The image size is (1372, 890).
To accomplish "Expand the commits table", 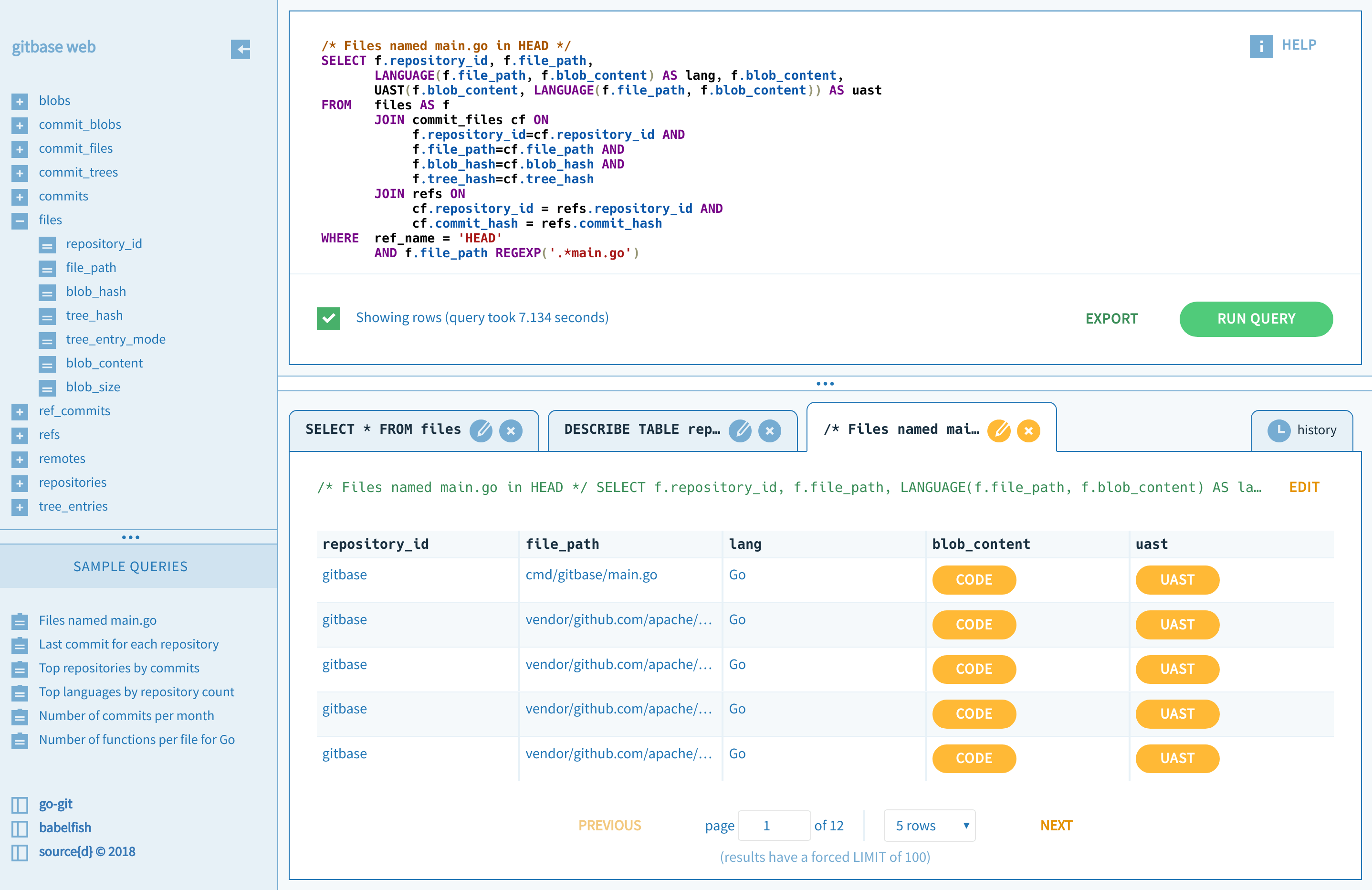I will [20, 197].
